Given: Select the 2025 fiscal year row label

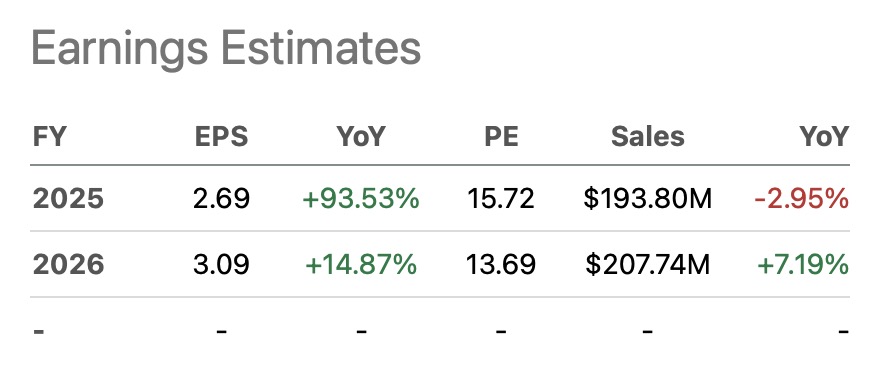Looking at the screenshot, I should 68,199.
